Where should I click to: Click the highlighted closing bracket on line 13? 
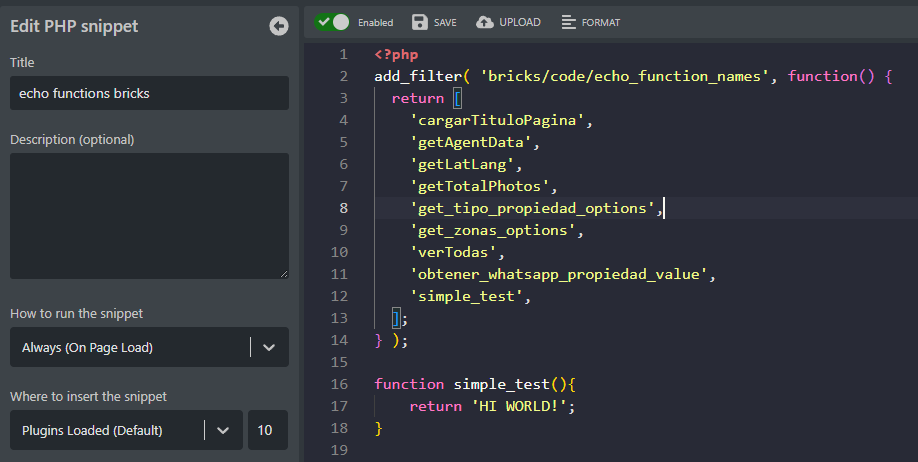coord(396,319)
